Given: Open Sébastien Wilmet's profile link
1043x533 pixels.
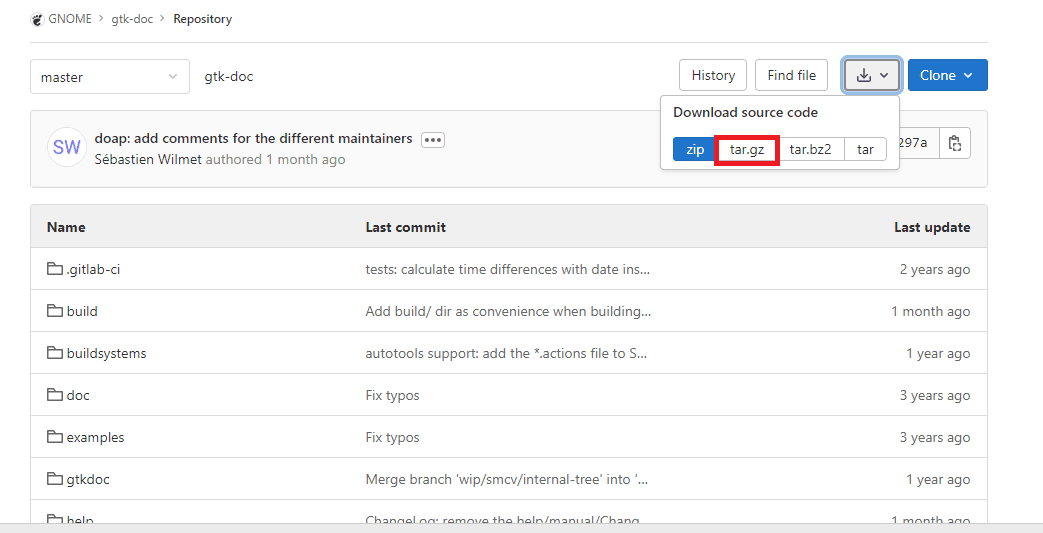Looking at the screenshot, I should pos(148,159).
